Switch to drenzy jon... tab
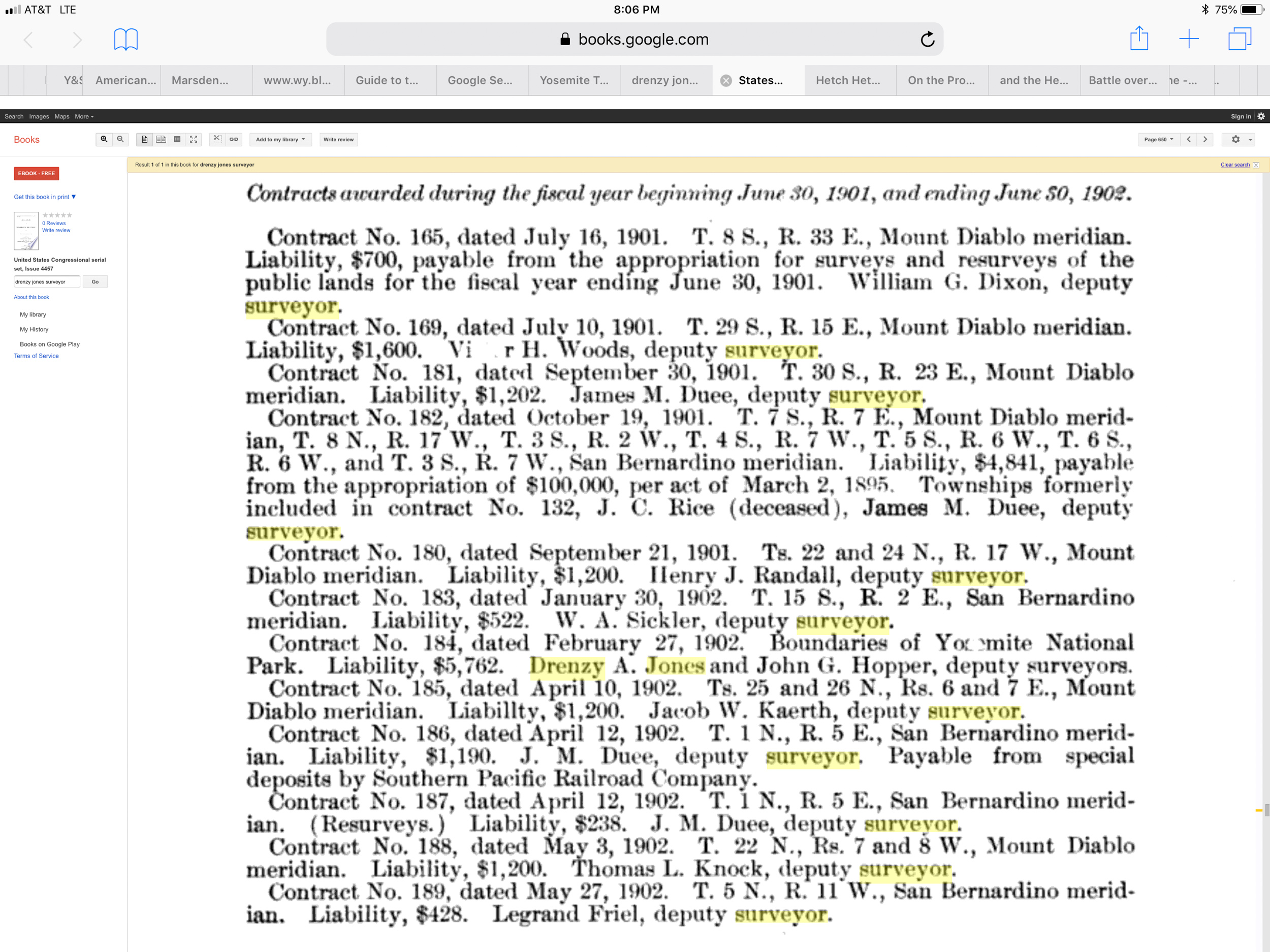Viewport: 1270px width, 952px height. coord(666,80)
